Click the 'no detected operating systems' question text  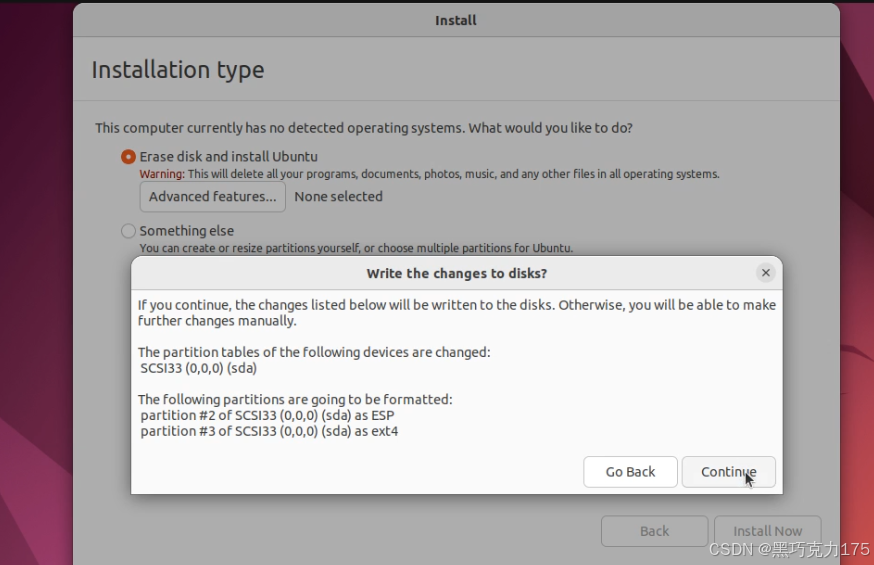pyautogui.click(x=363, y=128)
